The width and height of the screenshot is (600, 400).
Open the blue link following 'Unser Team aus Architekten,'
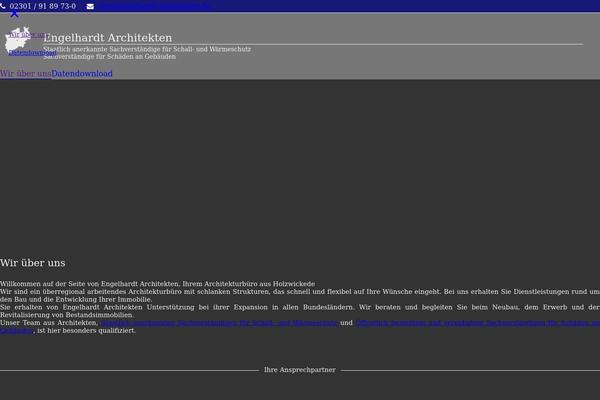218,323
